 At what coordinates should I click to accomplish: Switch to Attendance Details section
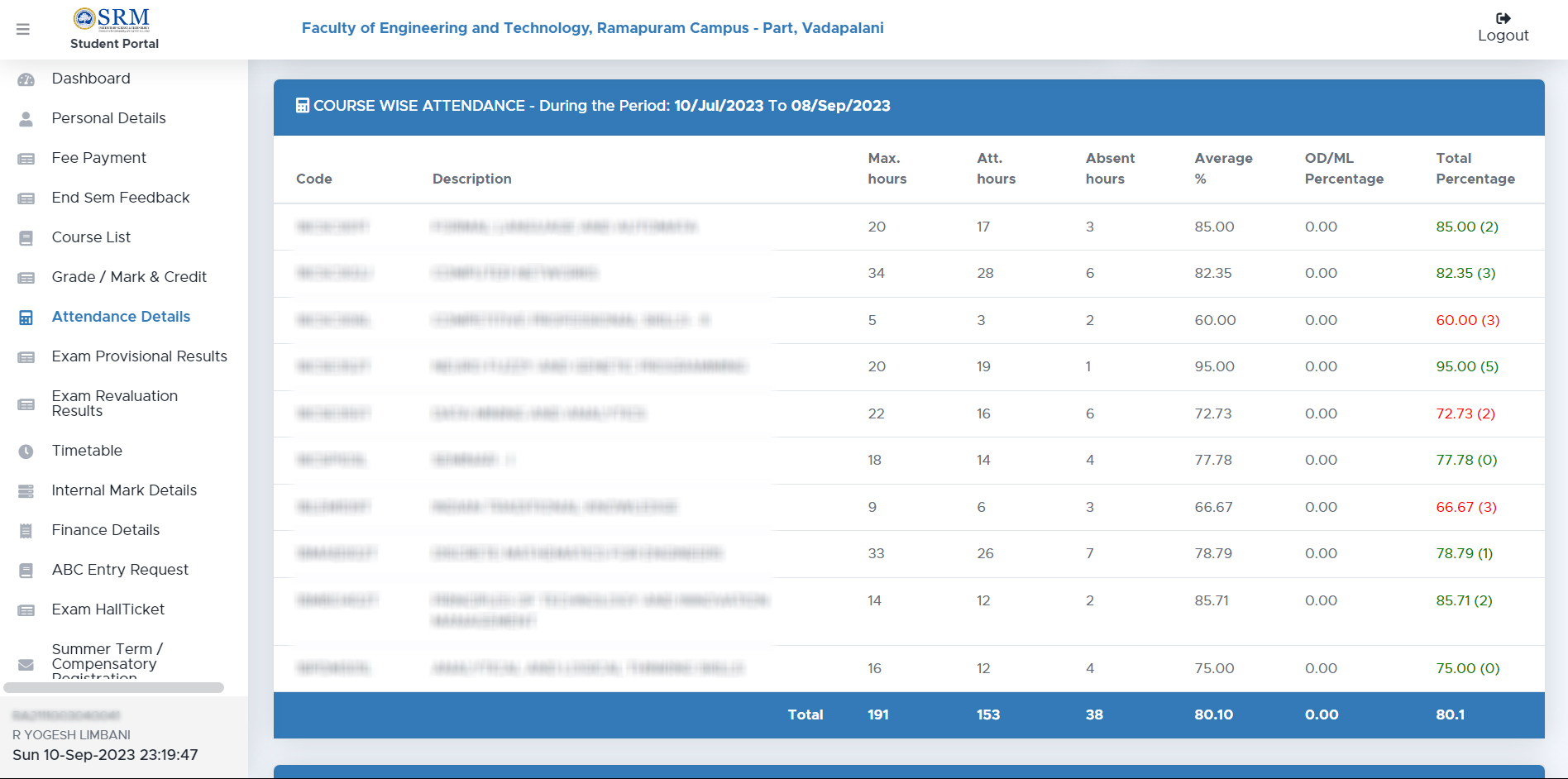(121, 317)
